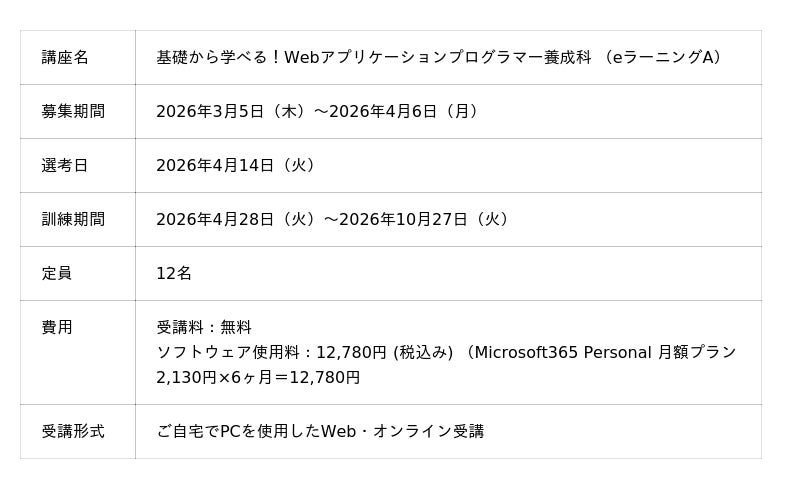Click recruitment start date 2026年3月5日（木）

[x=233, y=112]
